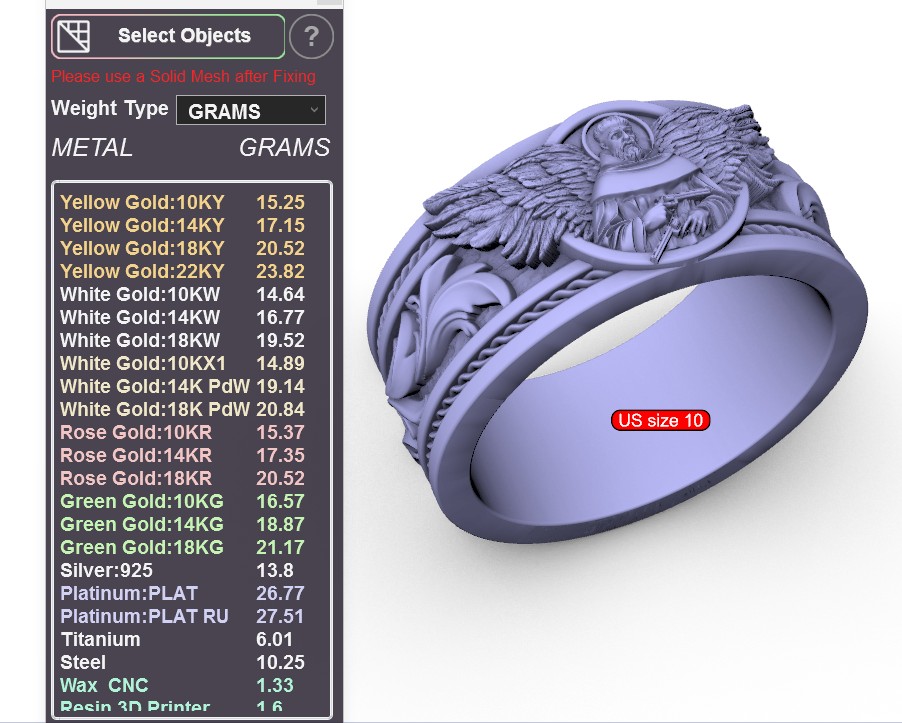The height and width of the screenshot is (723, 902).
Task: Open the question mark help icon
Action: coord(311,37)
